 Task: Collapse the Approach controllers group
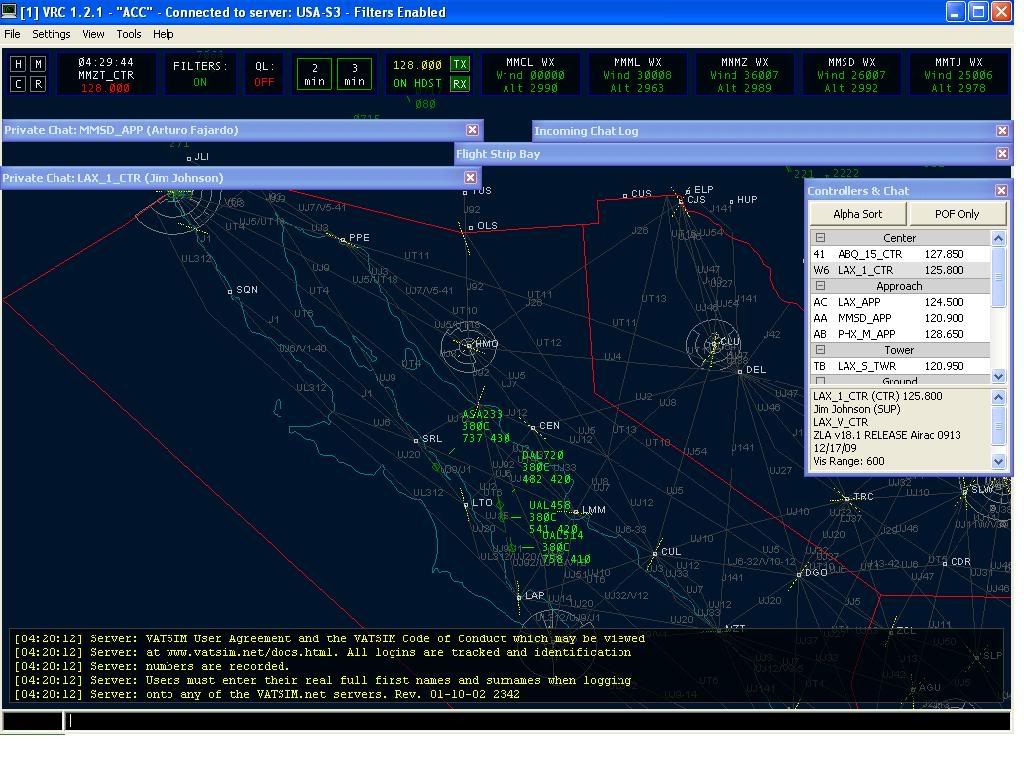(820, 286)
